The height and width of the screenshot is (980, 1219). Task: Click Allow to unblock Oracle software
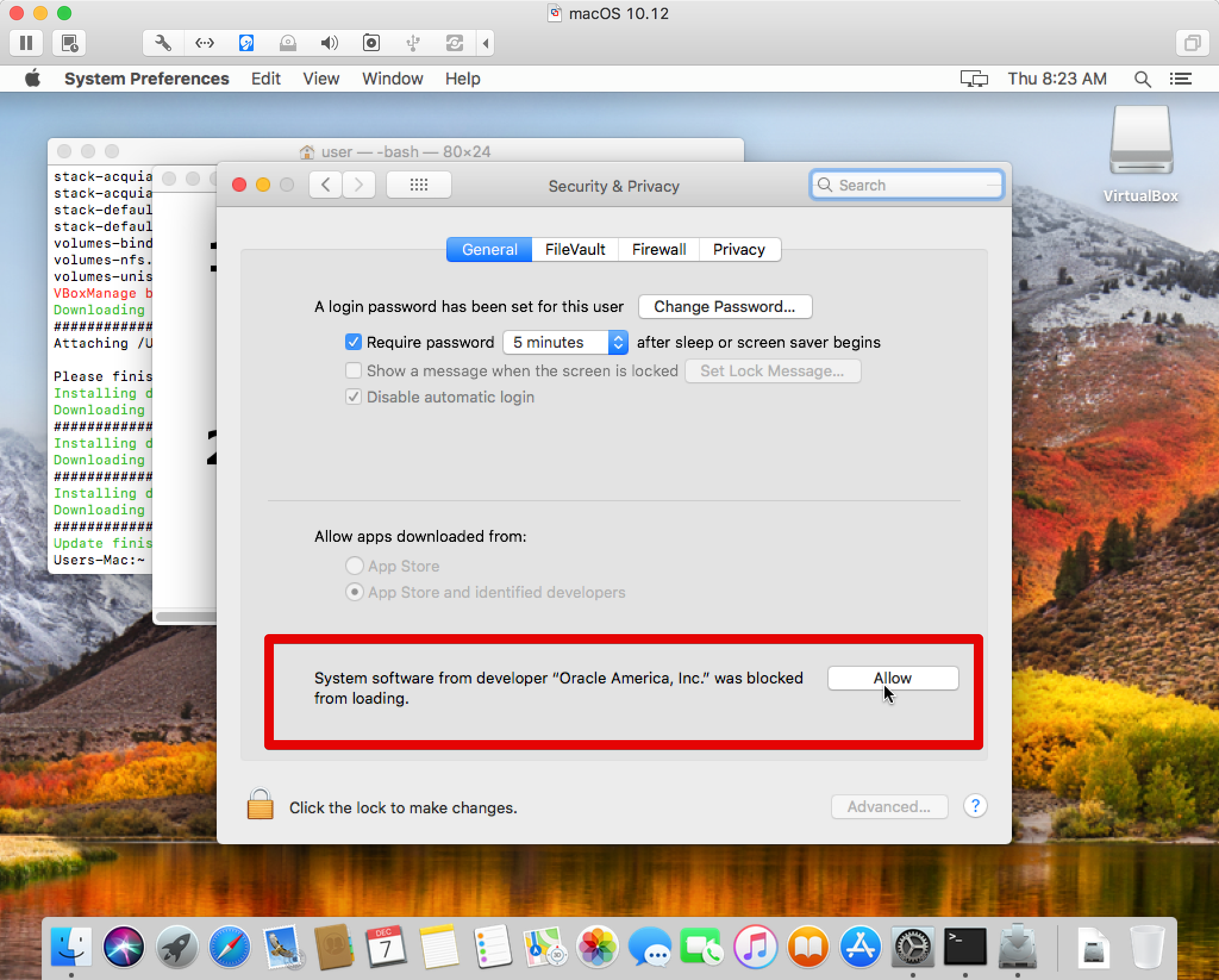click(891, 677)
